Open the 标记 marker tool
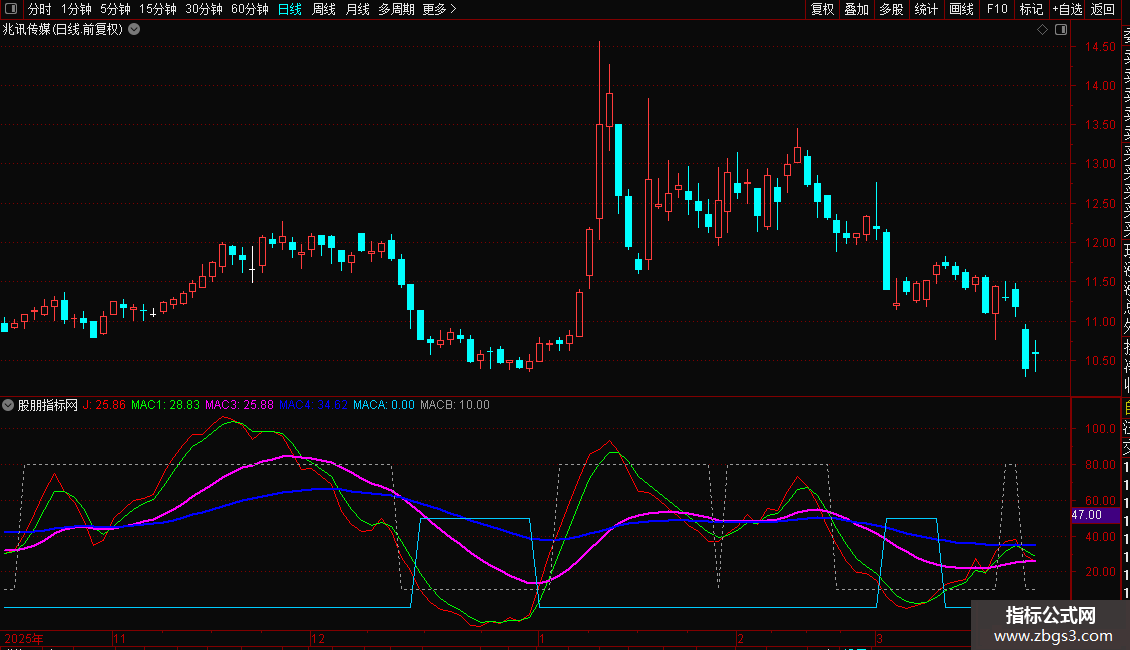 click(1030, 9)
